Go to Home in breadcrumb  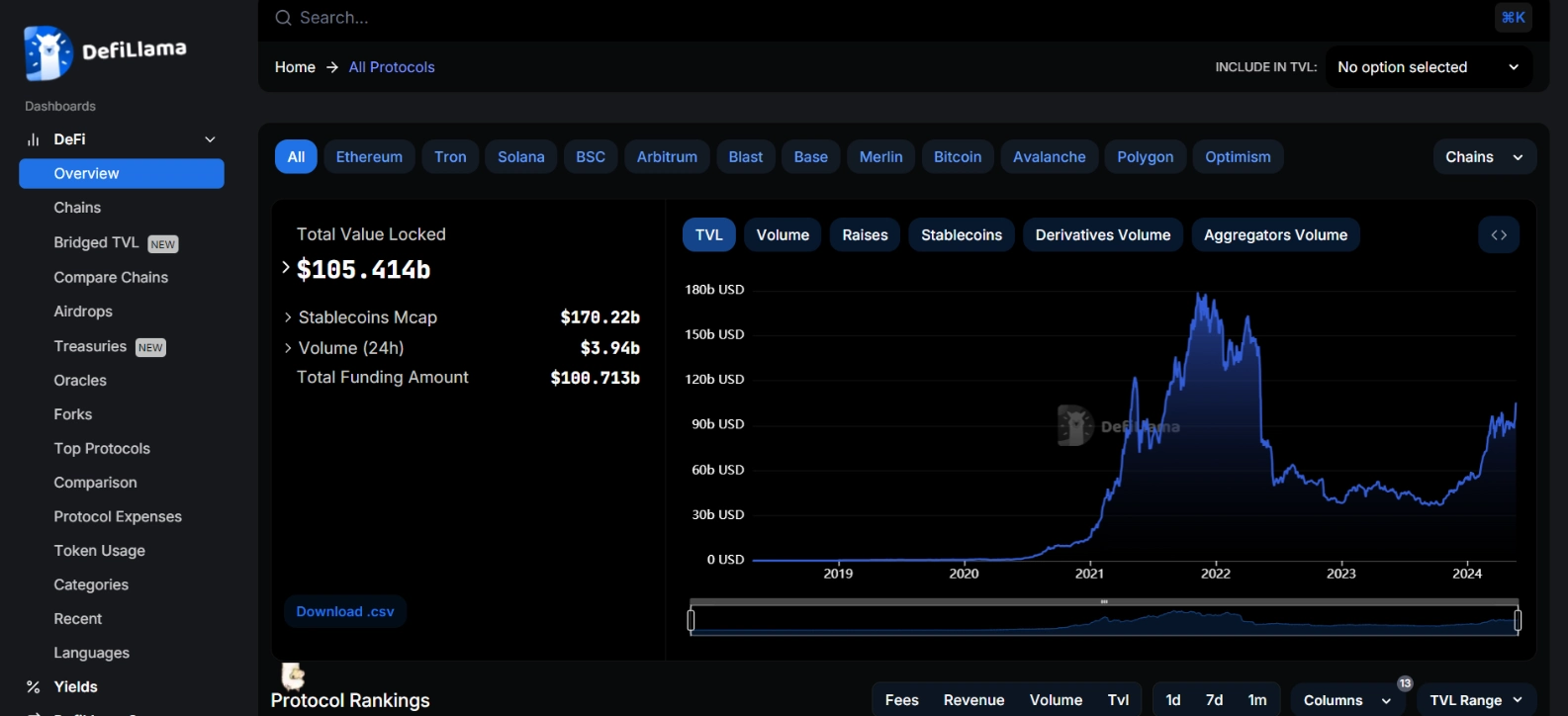[x=295, y=67]
